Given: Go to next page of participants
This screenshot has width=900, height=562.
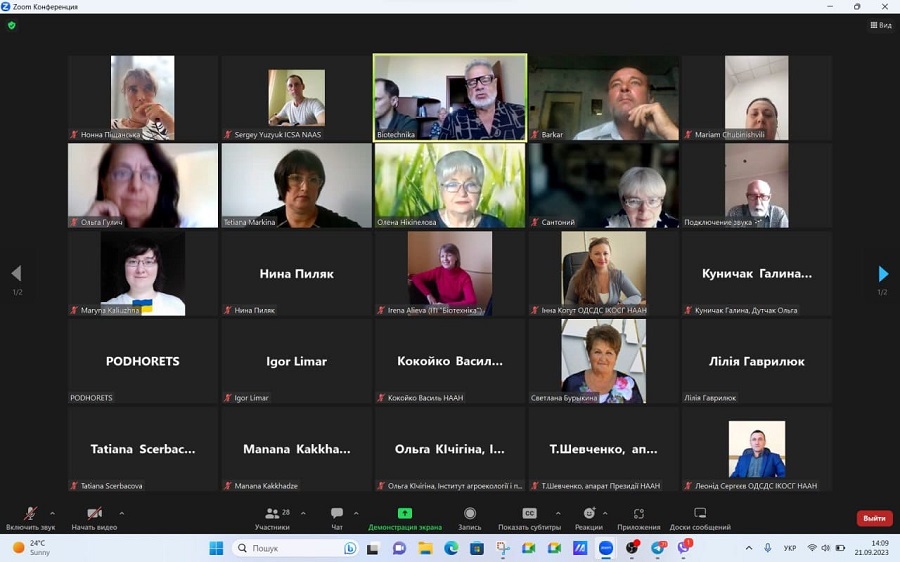Looking at the screenshot, I should [x=882, y=274].
